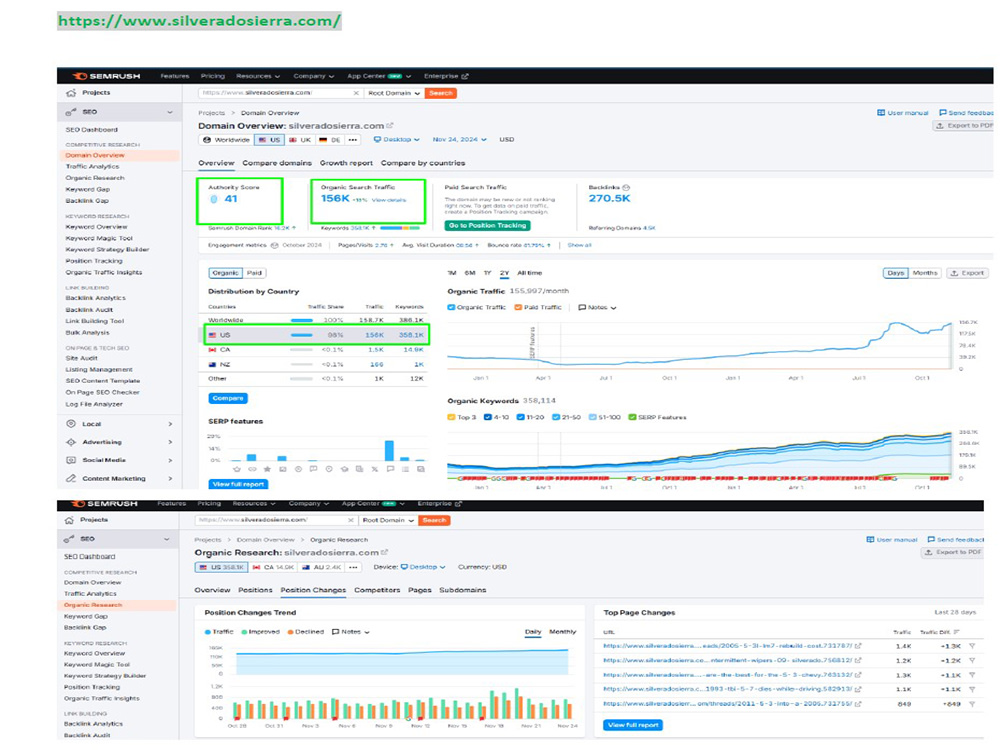Image resolution: width=1000 pixels, height=750 pixels.
Task: Click filter icon in the 756812 URL row
Action: (972, 661)
